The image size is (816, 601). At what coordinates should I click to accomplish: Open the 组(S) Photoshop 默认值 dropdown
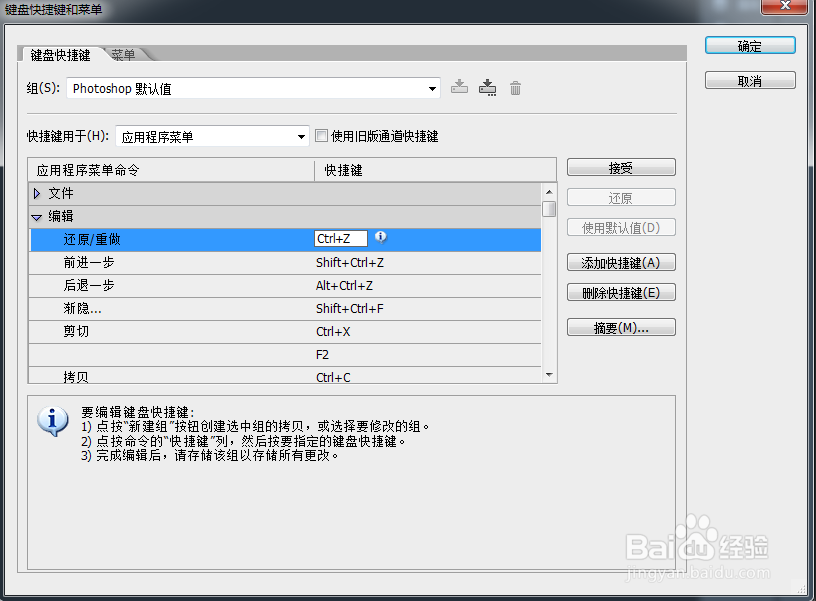[x=253, y=88]
